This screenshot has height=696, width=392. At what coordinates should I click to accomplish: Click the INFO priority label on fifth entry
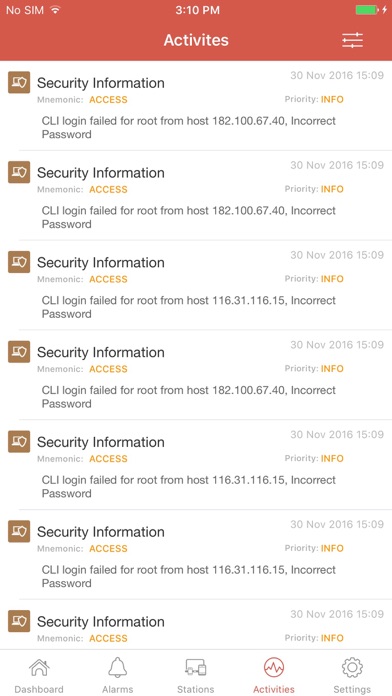point(333,459)
